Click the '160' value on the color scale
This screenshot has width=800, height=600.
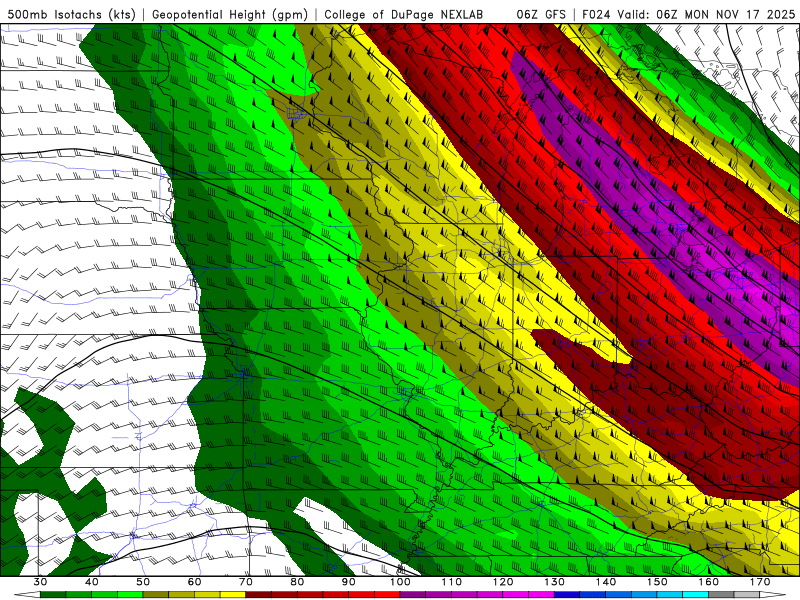[709, 582]
